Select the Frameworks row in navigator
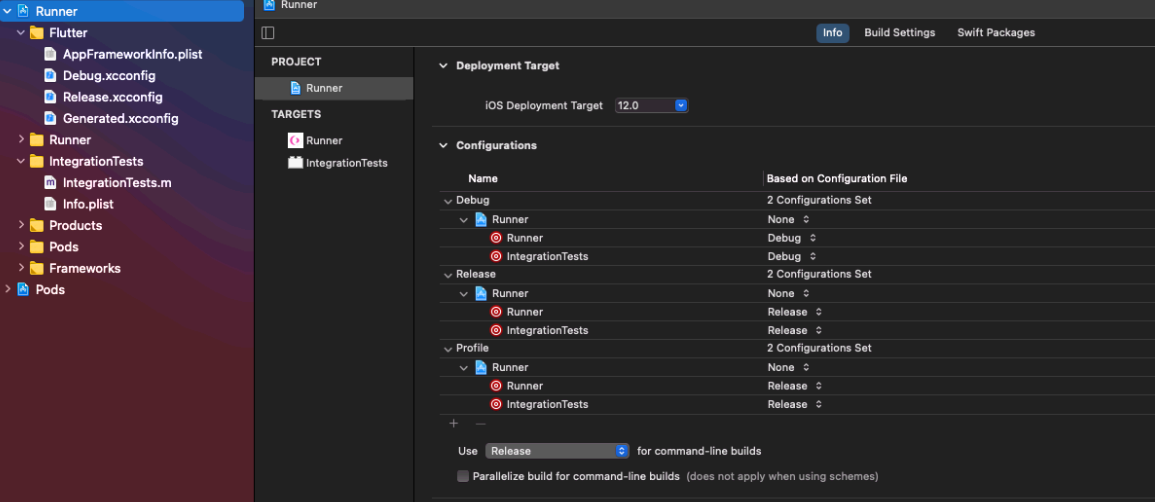 pyautogui.click(x=122, y=268)
